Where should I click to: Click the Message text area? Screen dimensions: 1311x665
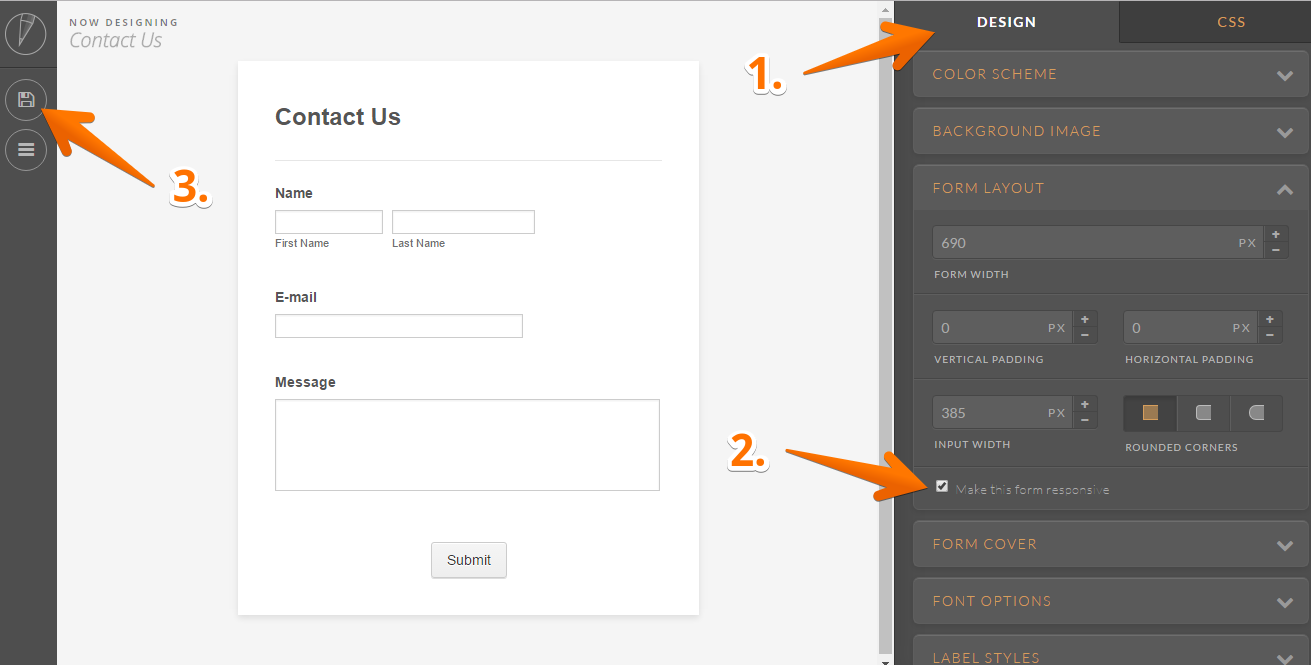tap(467, 445)
